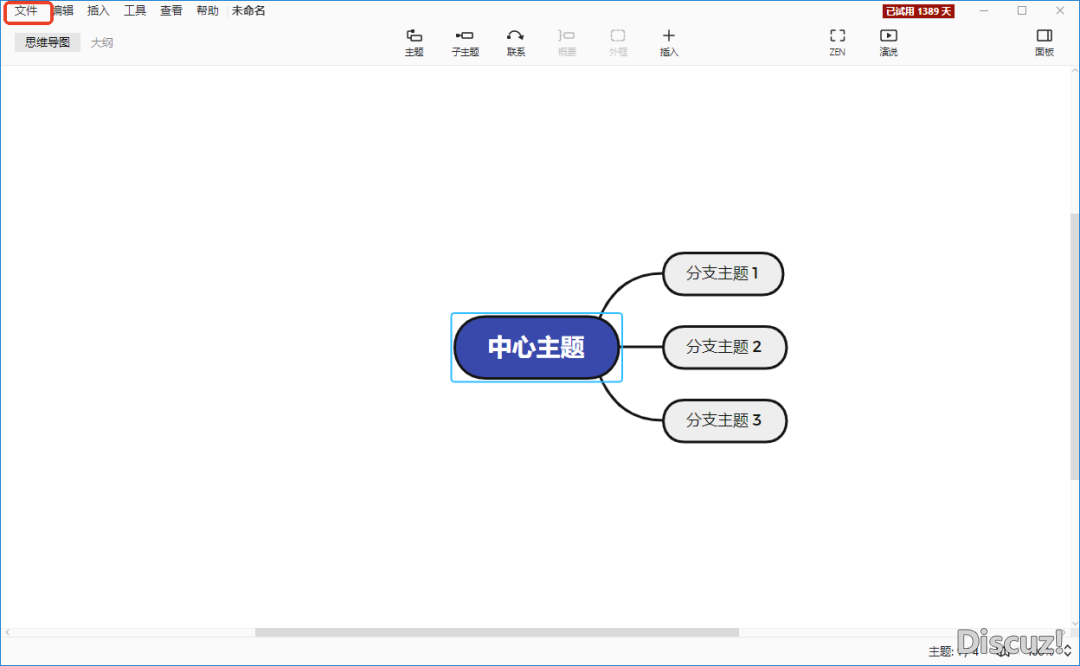The width and height of the screenshot is (1080, 666).
Task: Open the 编辑 menu
Action: [63, 11]
